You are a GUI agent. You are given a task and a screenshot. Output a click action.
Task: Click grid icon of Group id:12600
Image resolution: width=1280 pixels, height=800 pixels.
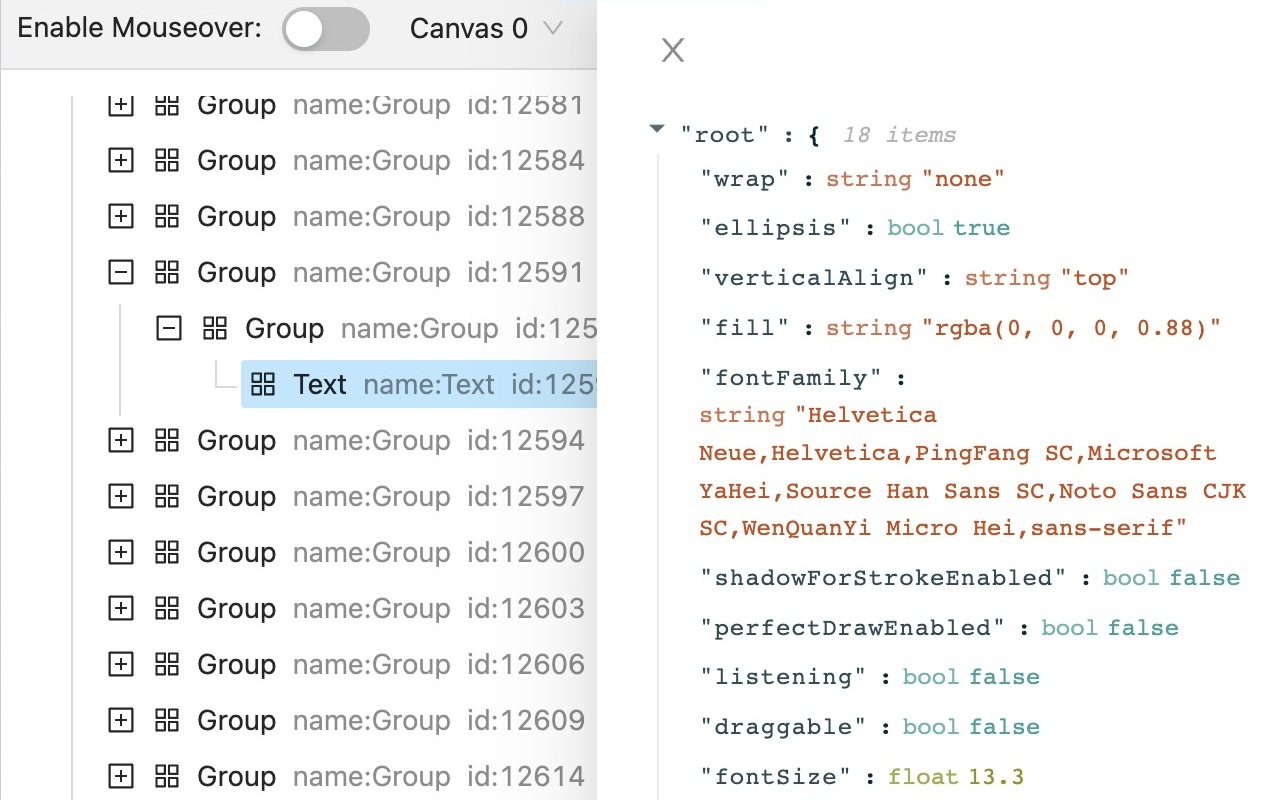pos(167,553)
